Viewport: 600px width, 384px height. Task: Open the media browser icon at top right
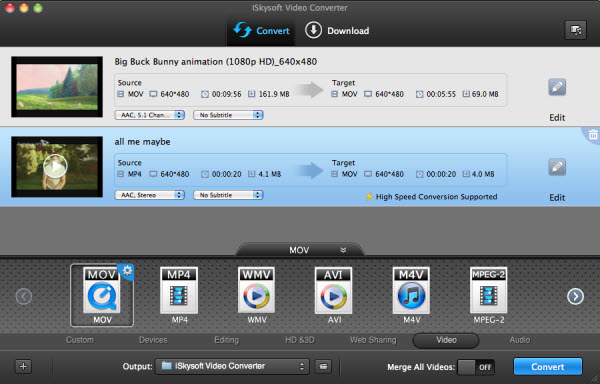pyautogui.click(x=576, y=30)
